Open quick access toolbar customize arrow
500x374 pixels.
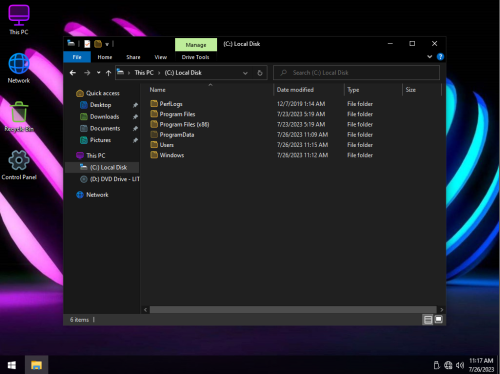pyautogui.click(x=107, y=44)
